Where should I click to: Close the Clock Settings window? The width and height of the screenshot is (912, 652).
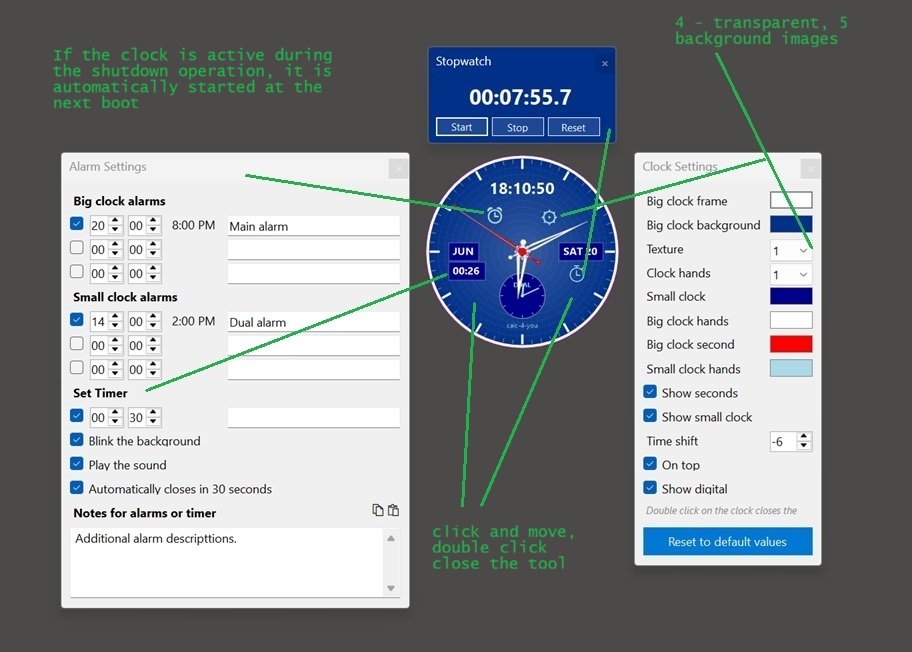click(811, 169)
